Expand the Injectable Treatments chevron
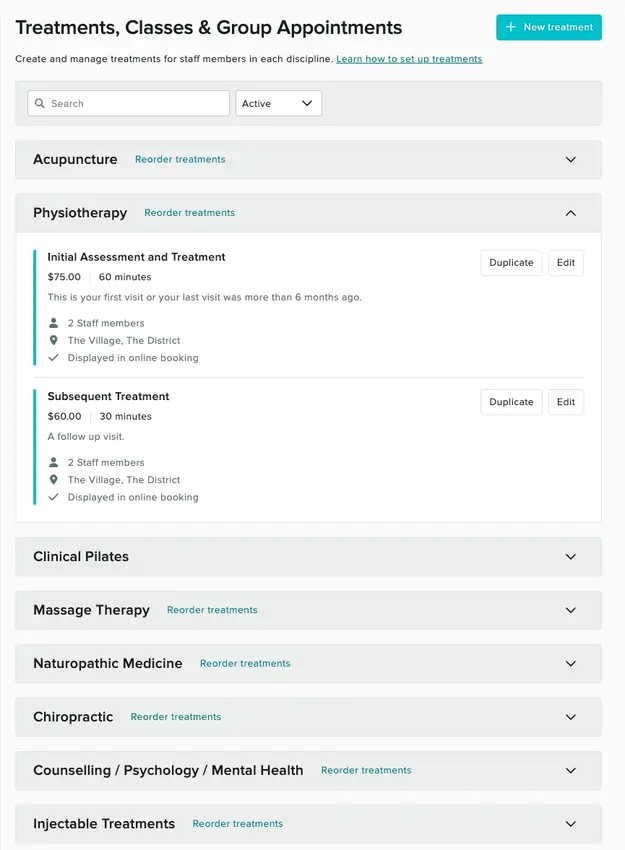625x850 pixels. tap(571, 824)
